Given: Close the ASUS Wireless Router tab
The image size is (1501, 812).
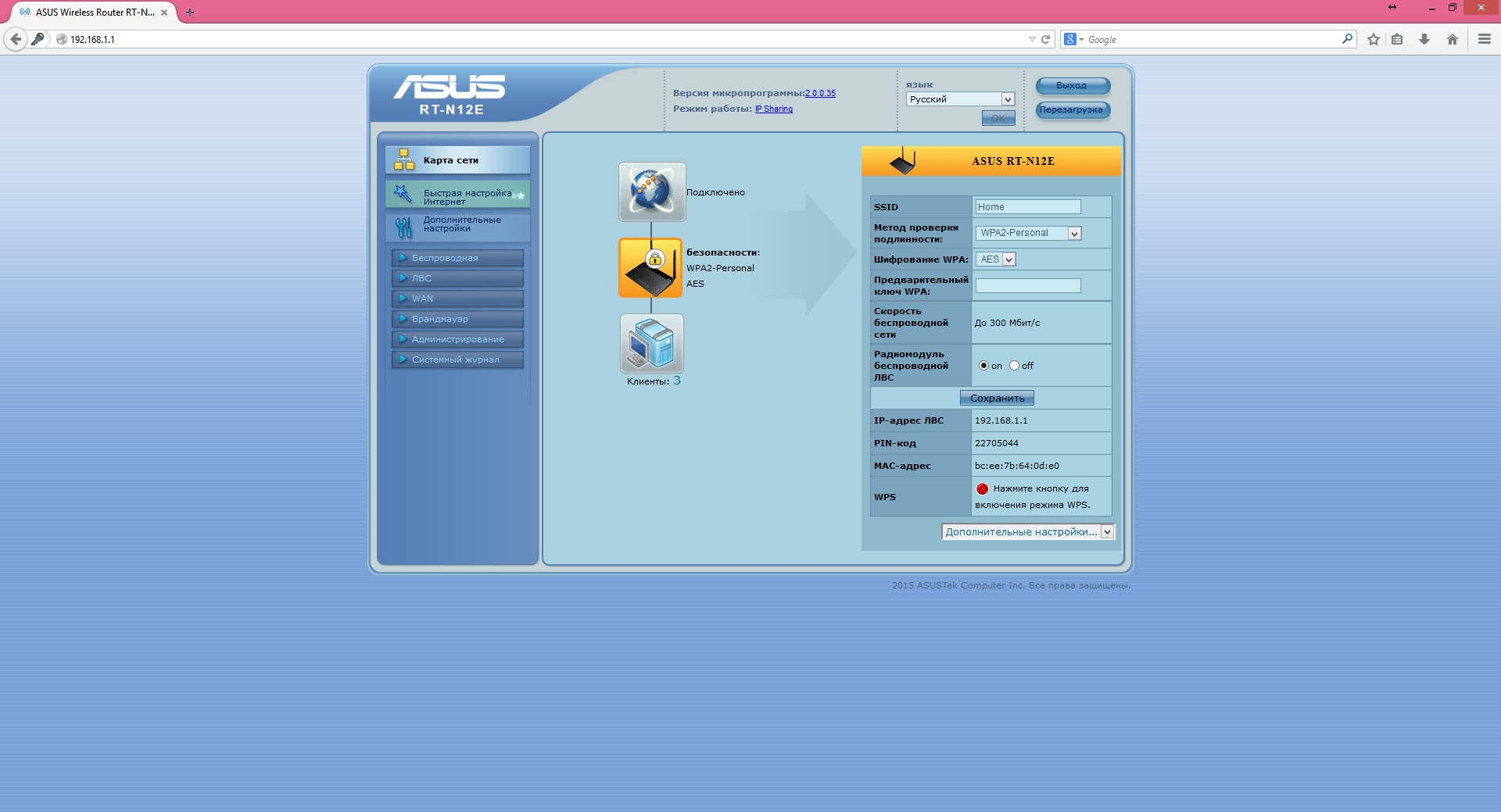Looking at the screenshot, I should pyautogui.click(x=164, y=13).
